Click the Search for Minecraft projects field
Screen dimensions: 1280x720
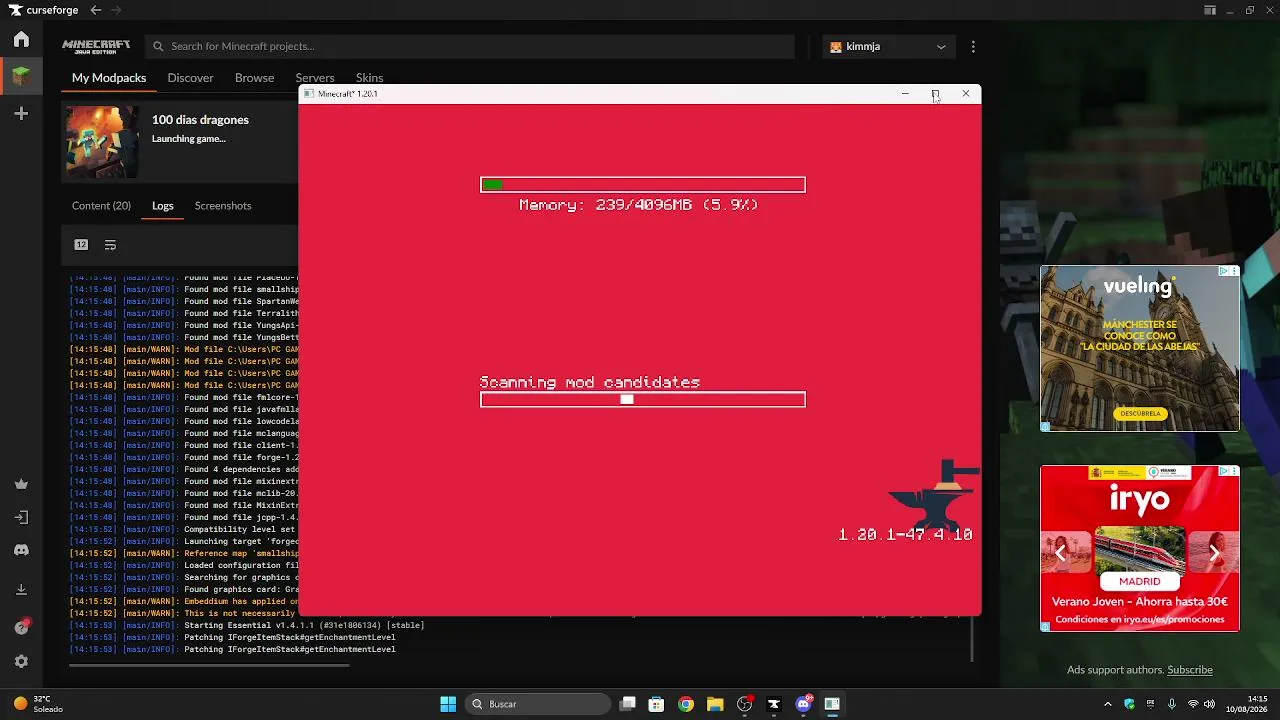470,46
